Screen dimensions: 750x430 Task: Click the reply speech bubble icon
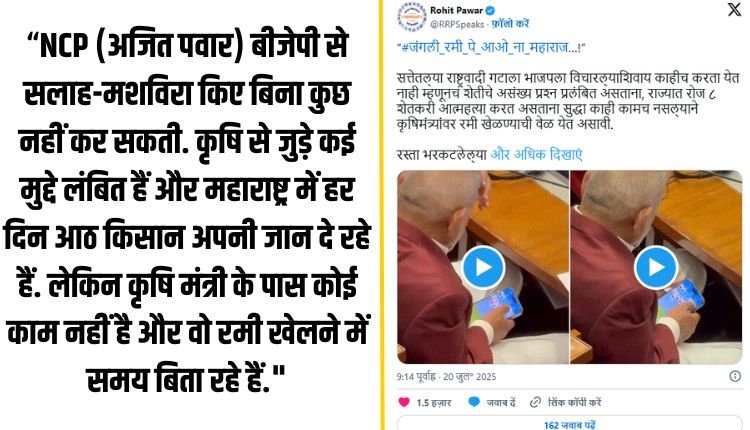pyautogui.click(x=474, y=402)
